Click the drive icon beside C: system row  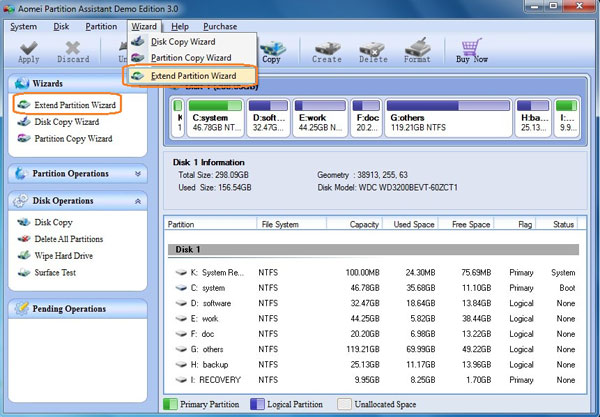coord(181,288)
